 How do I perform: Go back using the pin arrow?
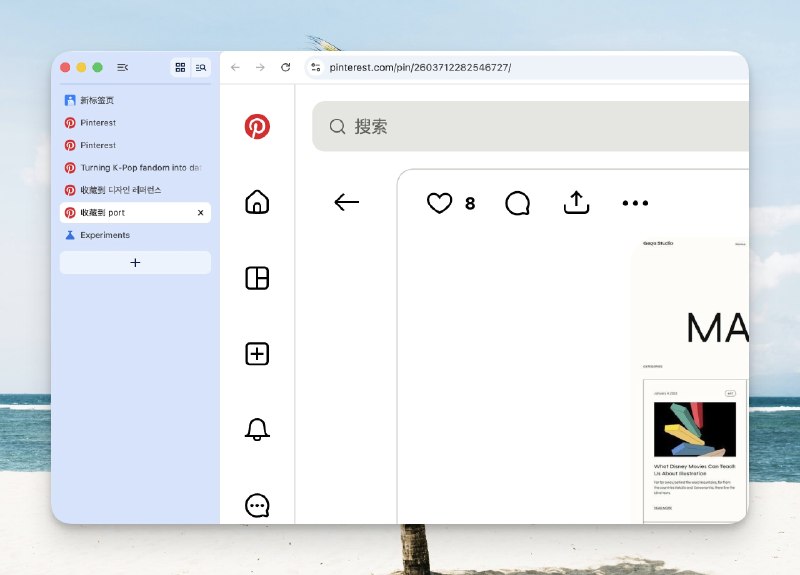point(346,203)
